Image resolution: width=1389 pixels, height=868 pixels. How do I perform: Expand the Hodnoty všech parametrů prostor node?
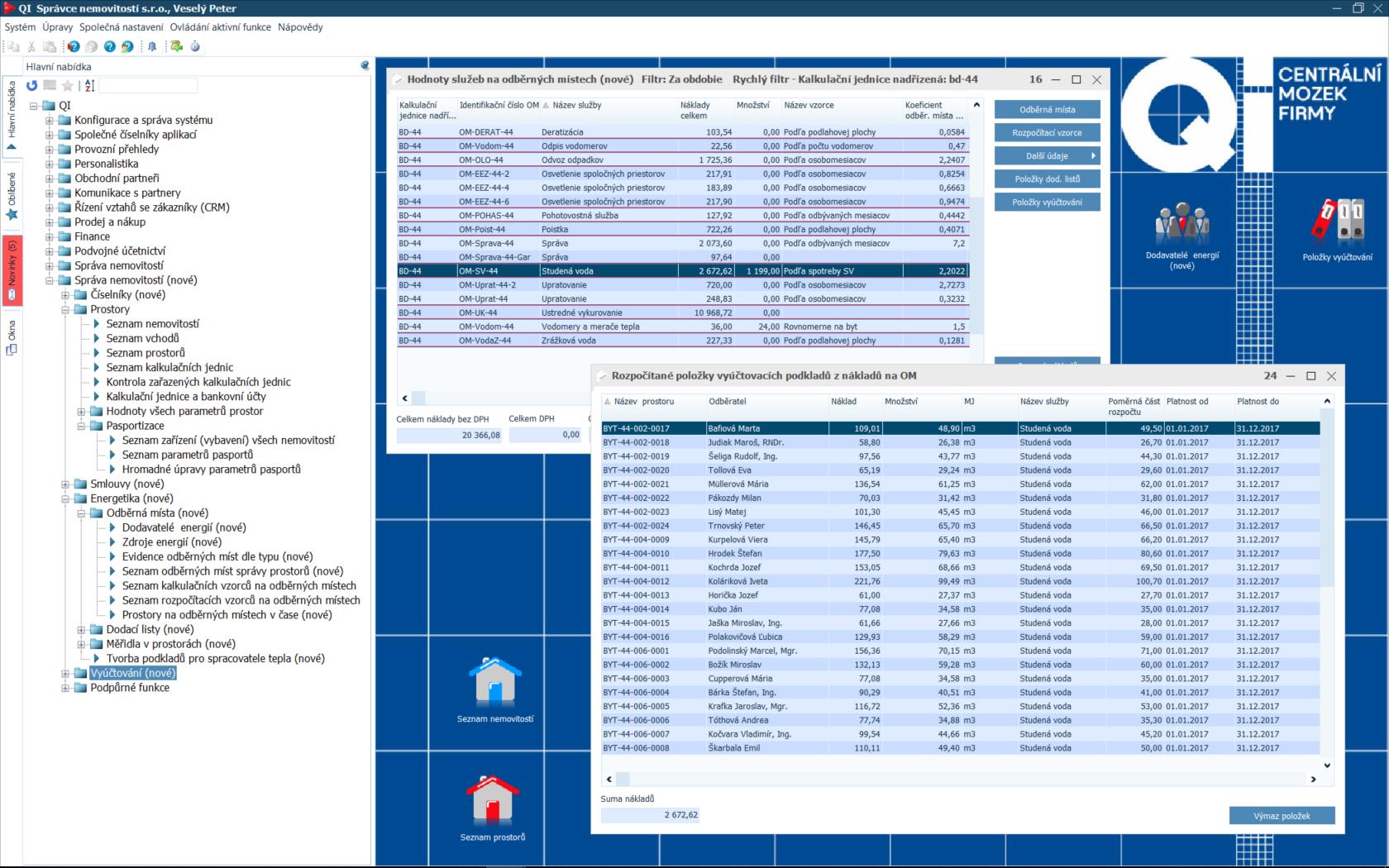tap(81, 412)
